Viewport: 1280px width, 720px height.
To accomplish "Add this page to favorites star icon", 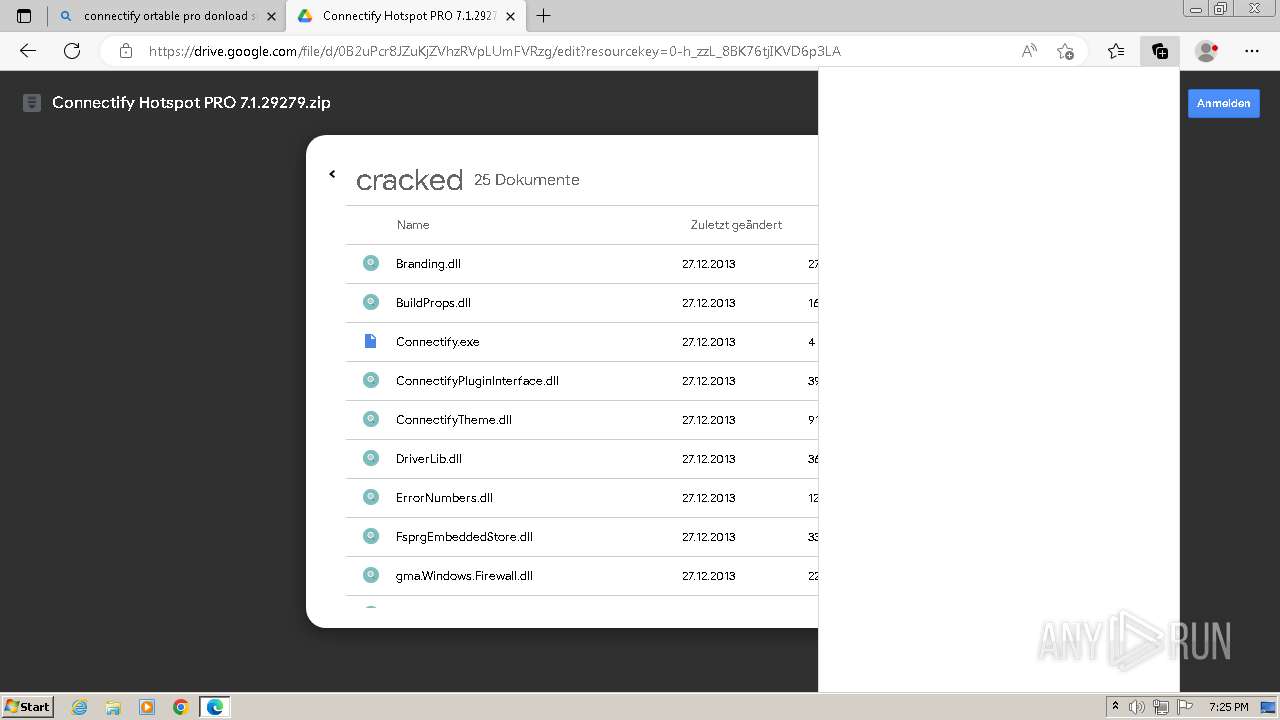I will click(1065, 51).
